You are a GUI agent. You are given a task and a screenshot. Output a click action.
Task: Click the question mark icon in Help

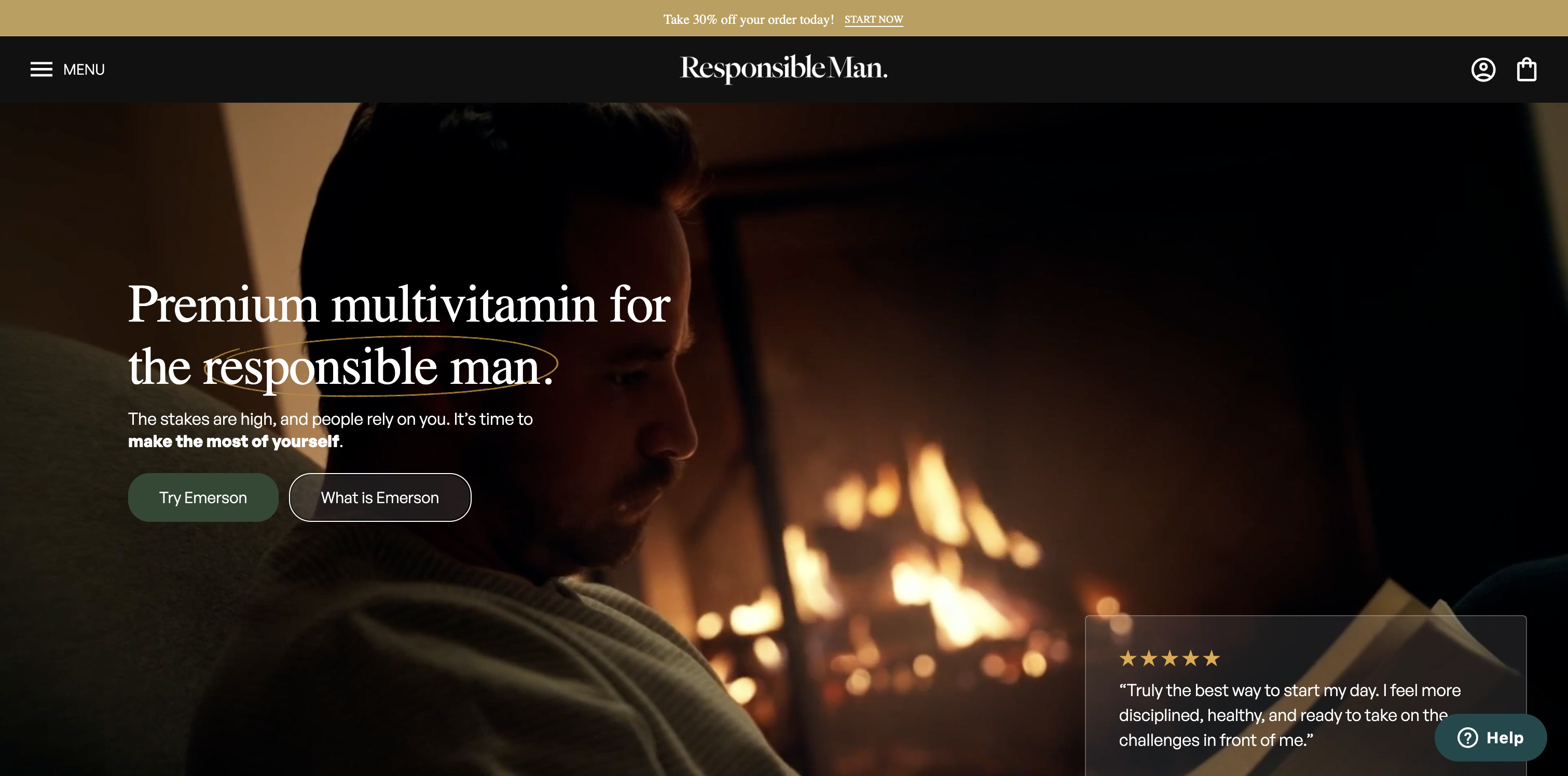(1467, 738)
